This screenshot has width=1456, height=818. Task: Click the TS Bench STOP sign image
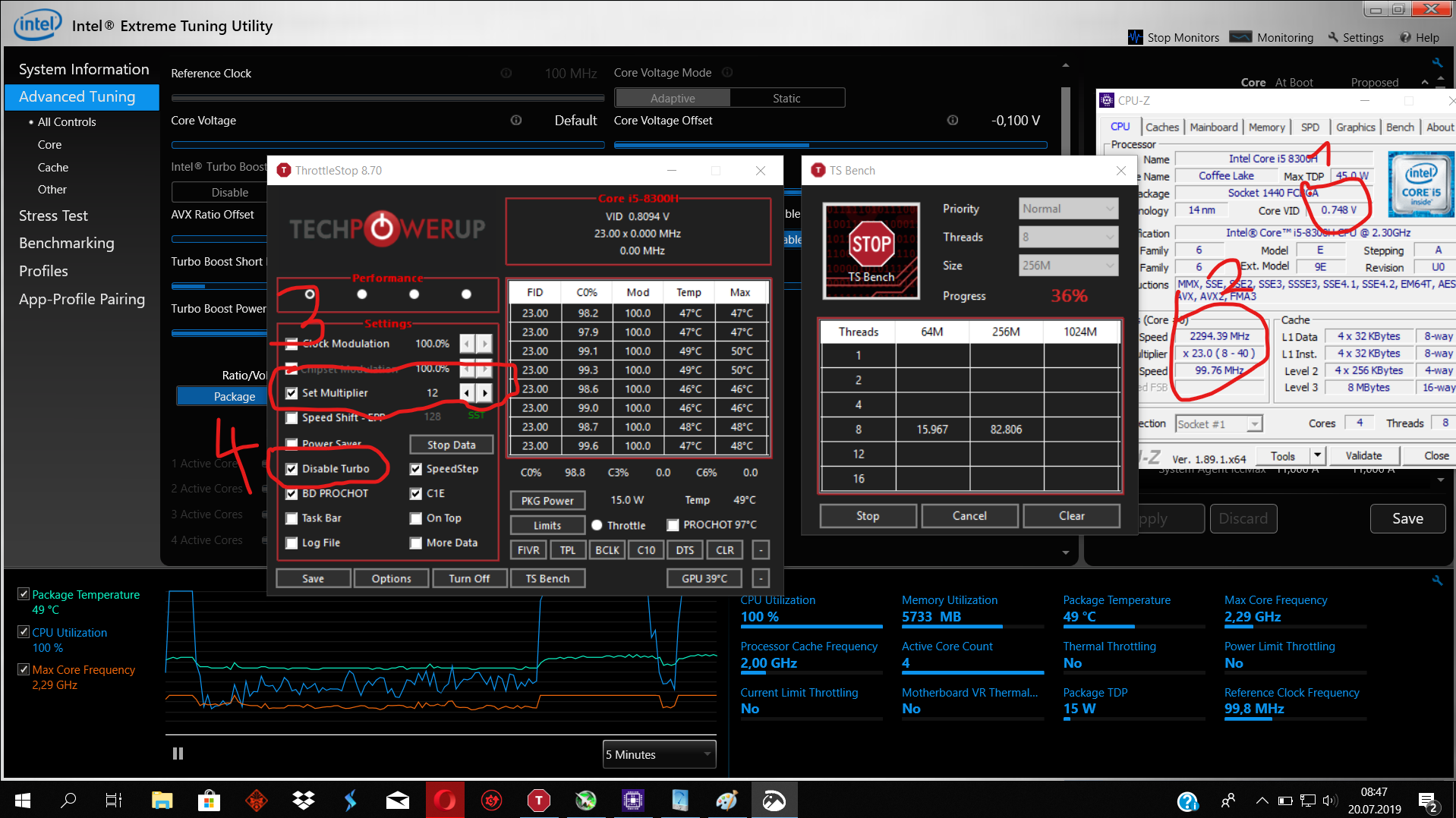point(871,250)
